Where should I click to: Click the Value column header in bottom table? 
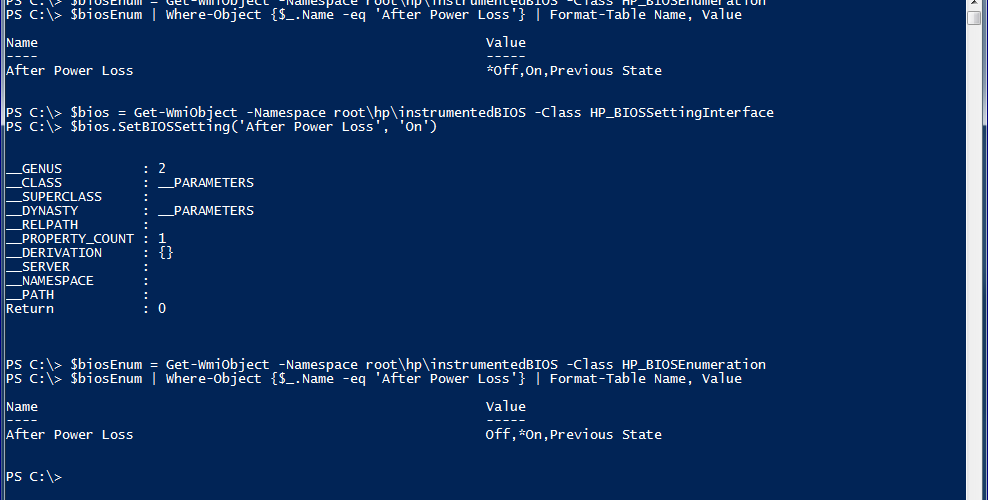click(505, 407)
